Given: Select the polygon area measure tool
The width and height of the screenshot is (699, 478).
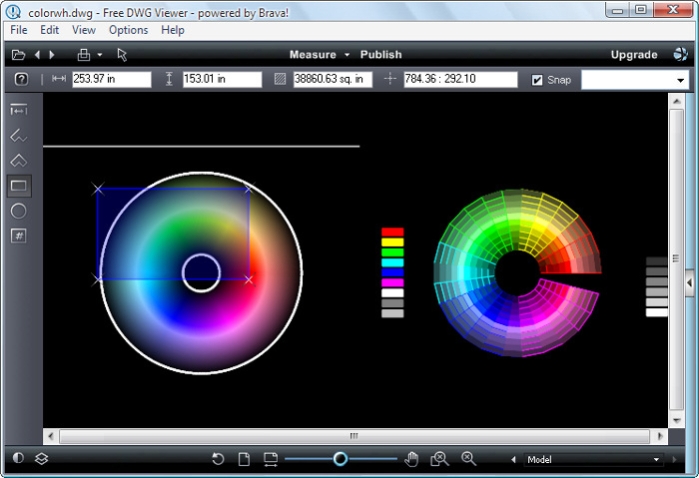Looking at the screenshot, I should 19,161.
